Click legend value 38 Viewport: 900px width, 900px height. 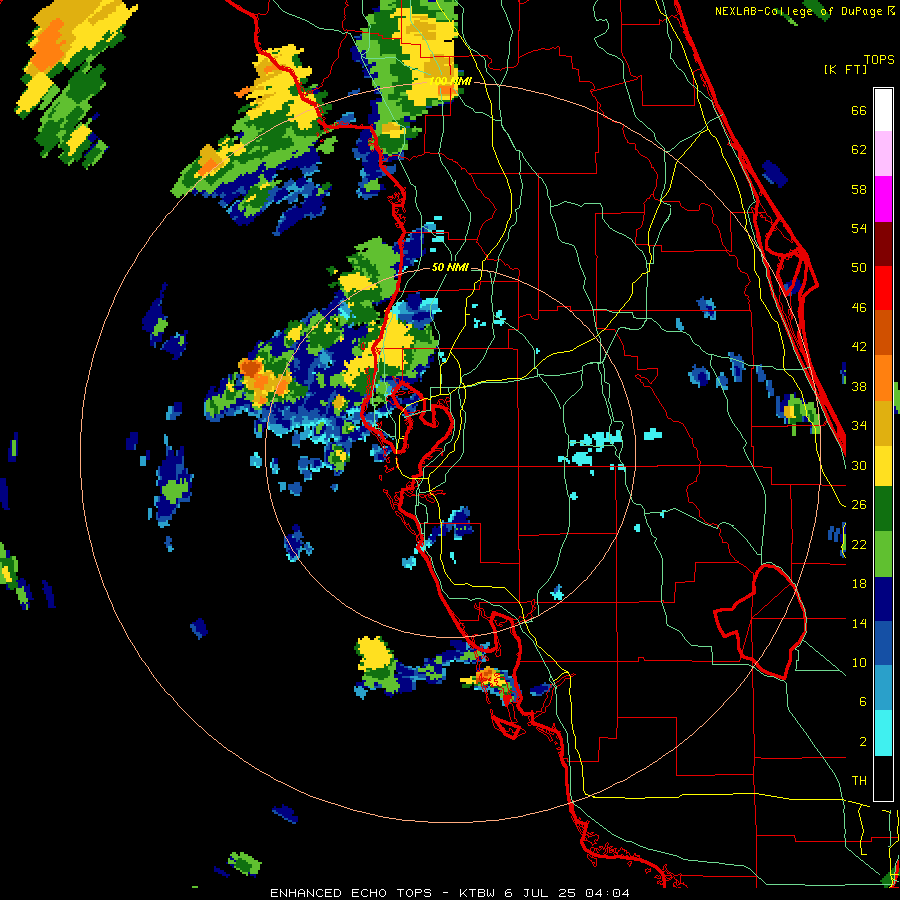coord(859,386)
